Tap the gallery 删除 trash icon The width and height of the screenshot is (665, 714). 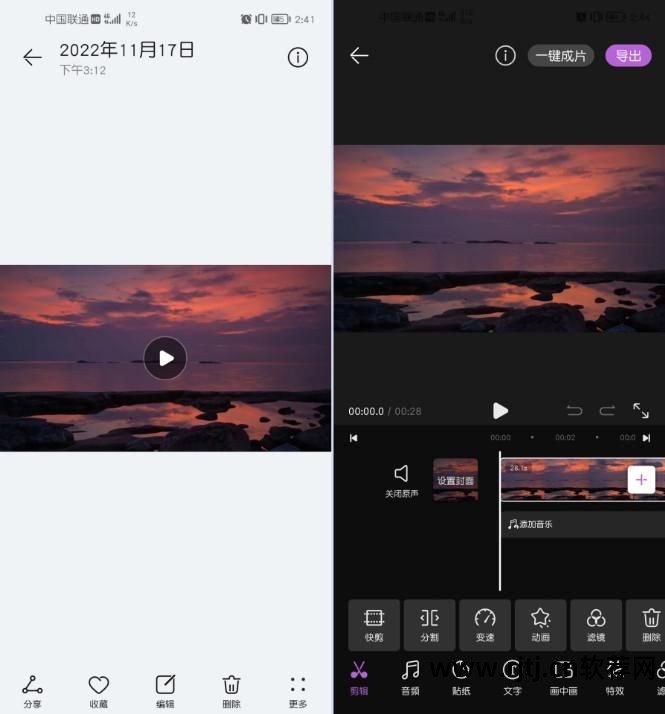coord(231,691)
